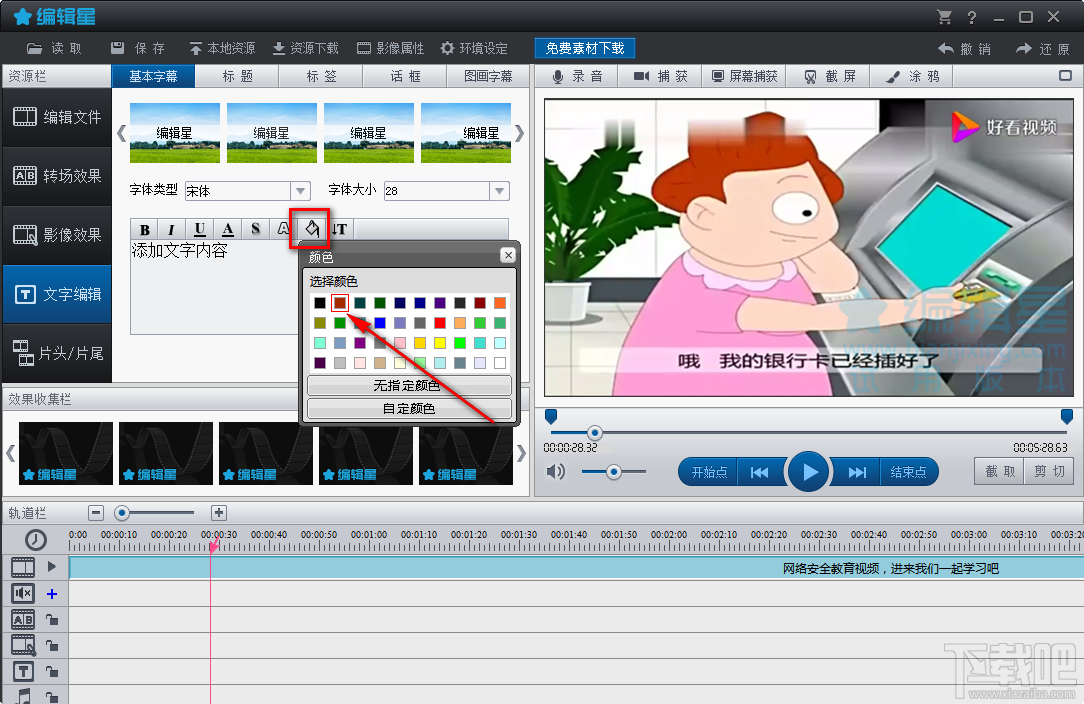This screenshot has height=704, width=1084.
Task: Zoom in the timeline with plus button
Action: pyautogui.click(x=218, y=513)
